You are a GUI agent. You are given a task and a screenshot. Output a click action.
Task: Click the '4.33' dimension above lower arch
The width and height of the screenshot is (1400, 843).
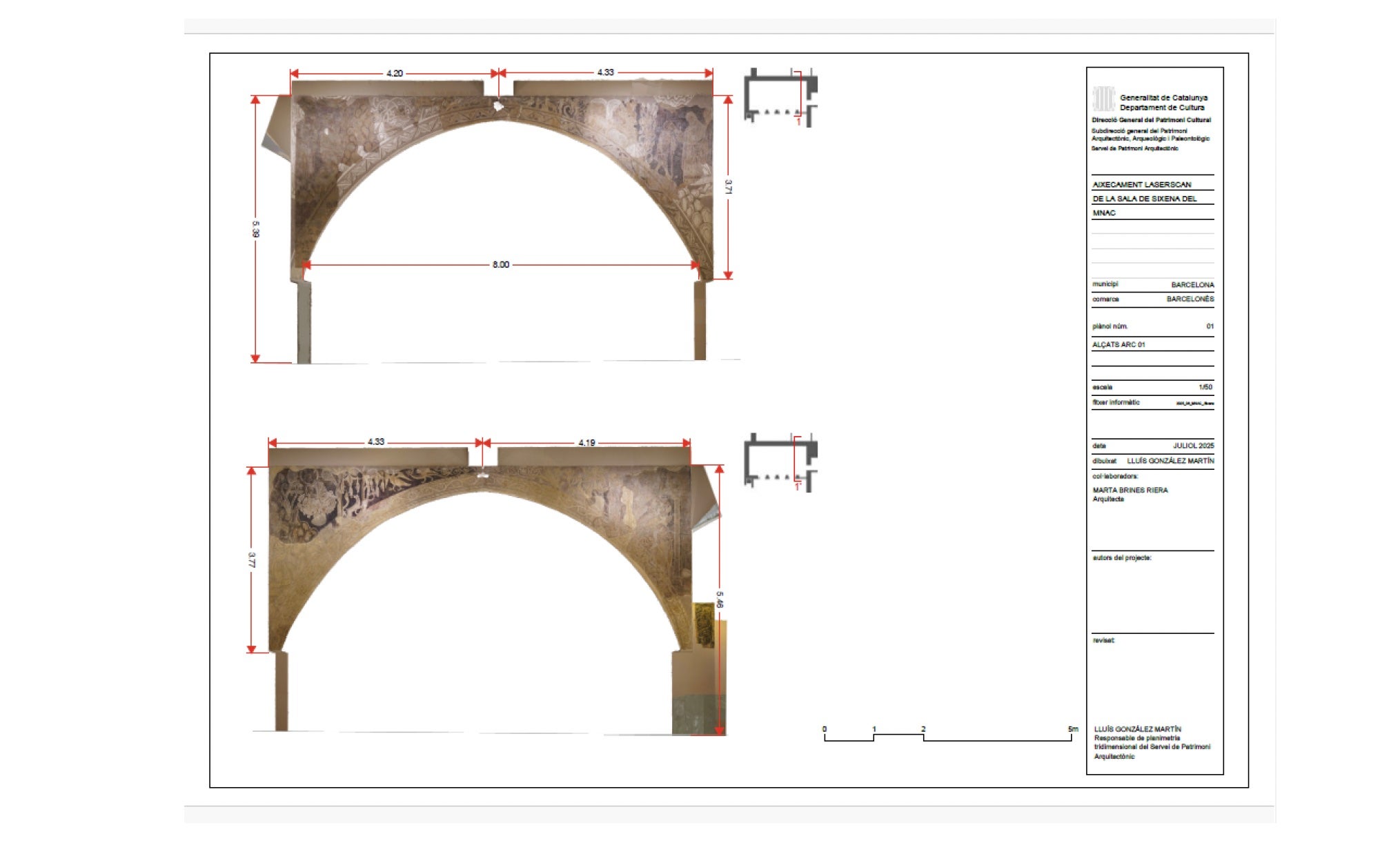click(x=376, y=442)
